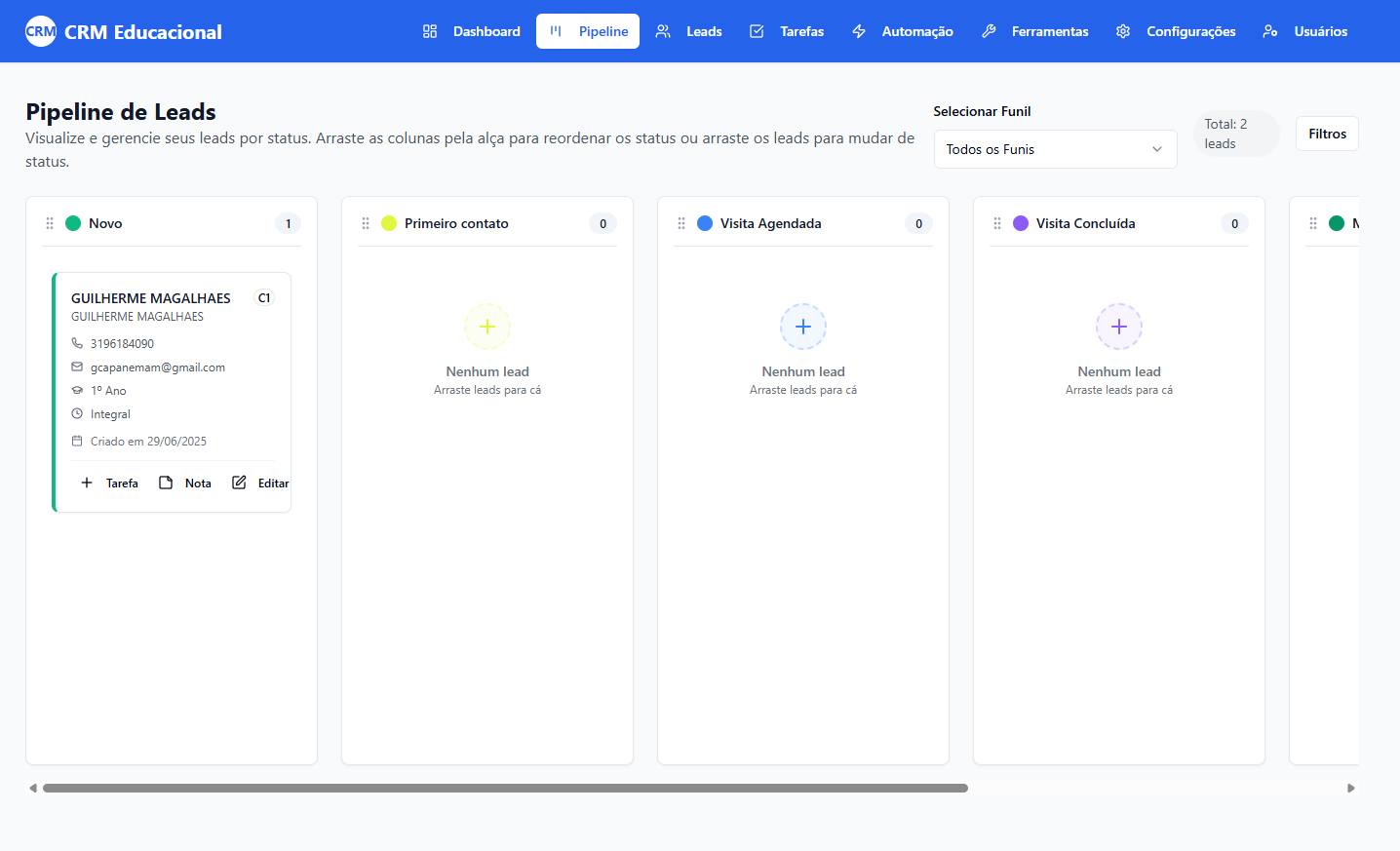1400x851 pixels.
Task: Click the mail icon on lead card
Action: point(77,367)
